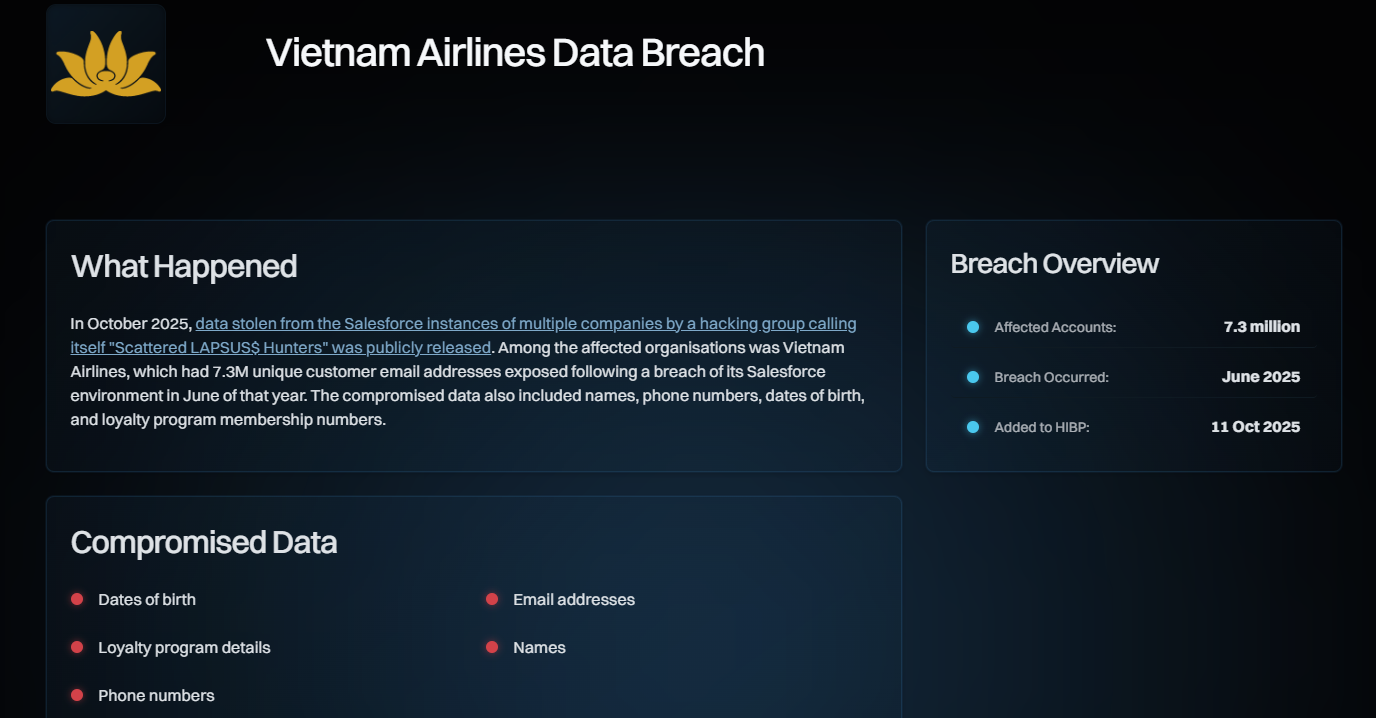Click the red dot next to Phone numbers
The height and width of the screenshot is (718, 1376).
pos(77,695)
